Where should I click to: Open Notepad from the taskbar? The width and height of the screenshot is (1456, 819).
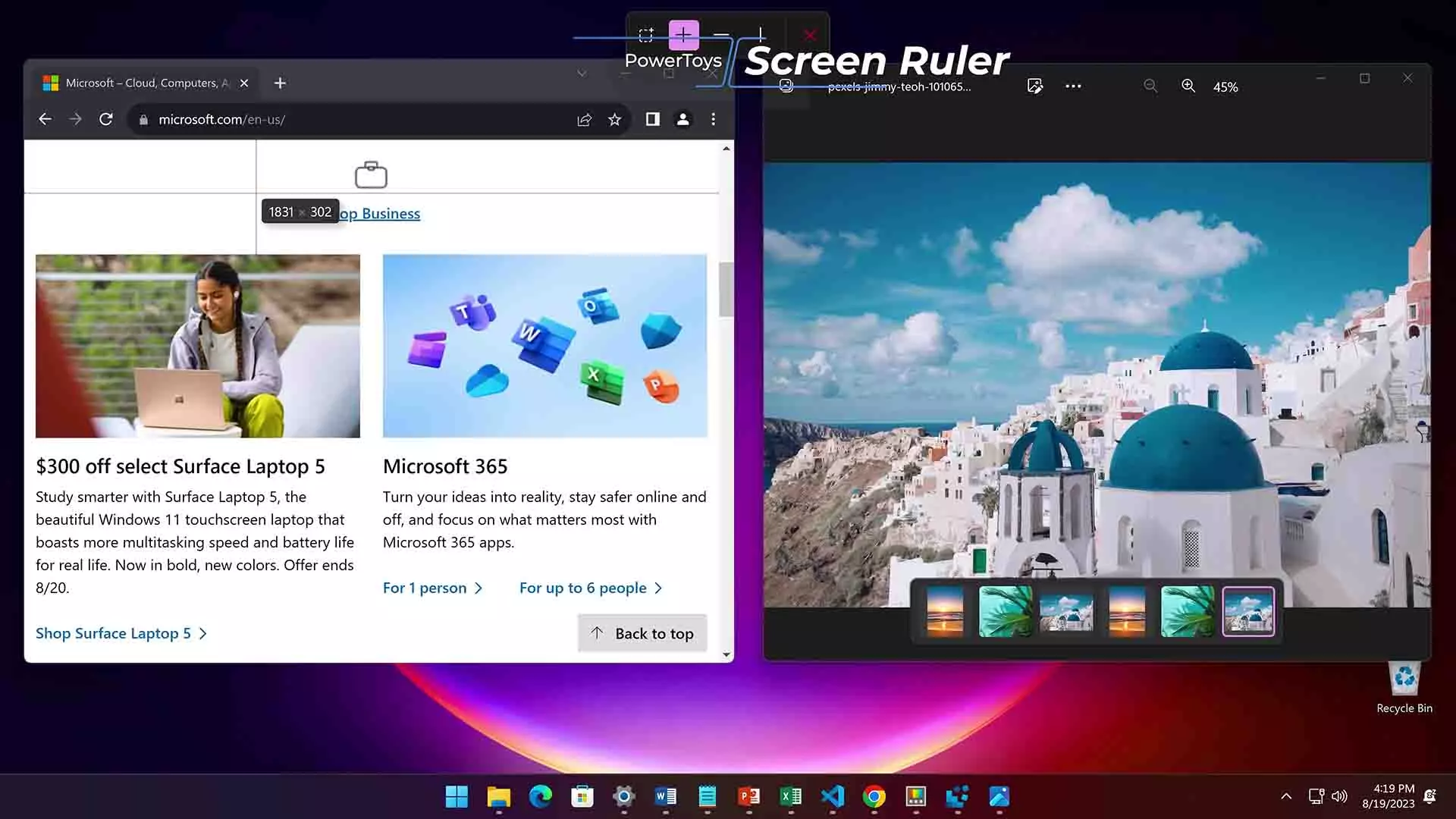tap(708, 796)
